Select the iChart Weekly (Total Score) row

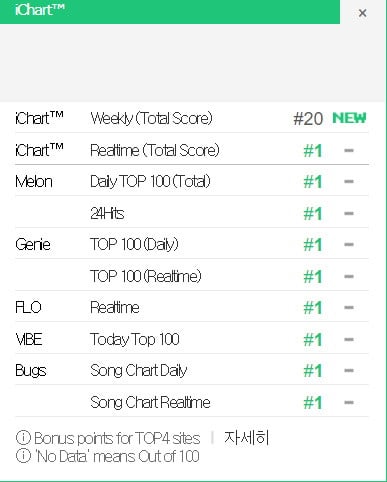point(192,118)
